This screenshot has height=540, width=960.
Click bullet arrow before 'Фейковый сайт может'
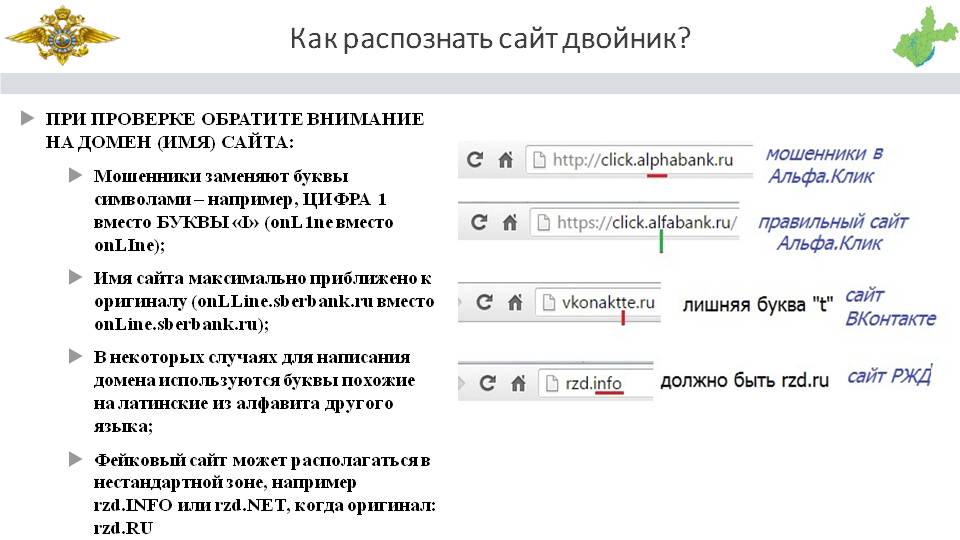75,459
